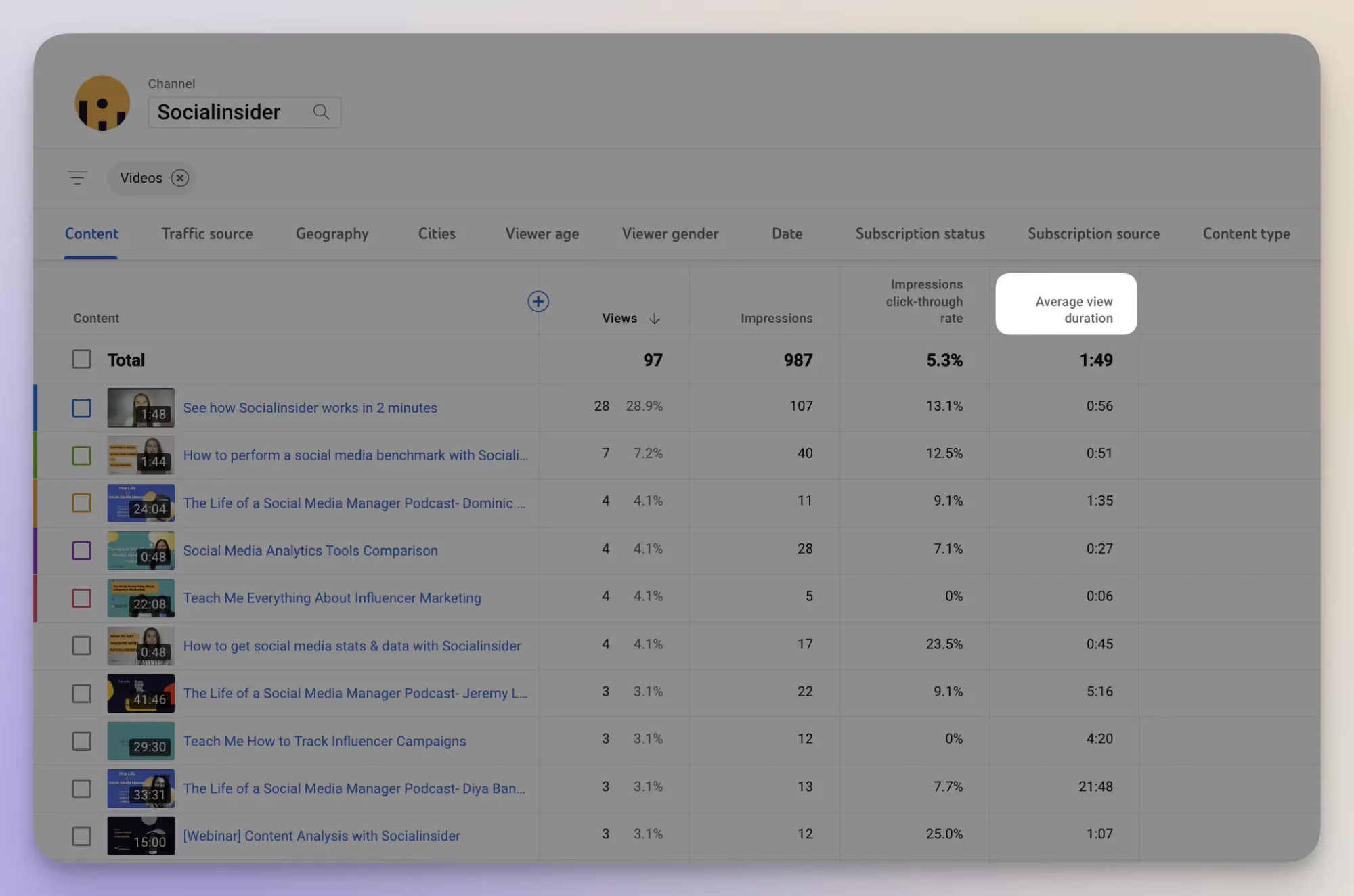Click the 21:48 average view duration value
The width and height of the screenshot is (1354, 896).
click(1095, 786)
